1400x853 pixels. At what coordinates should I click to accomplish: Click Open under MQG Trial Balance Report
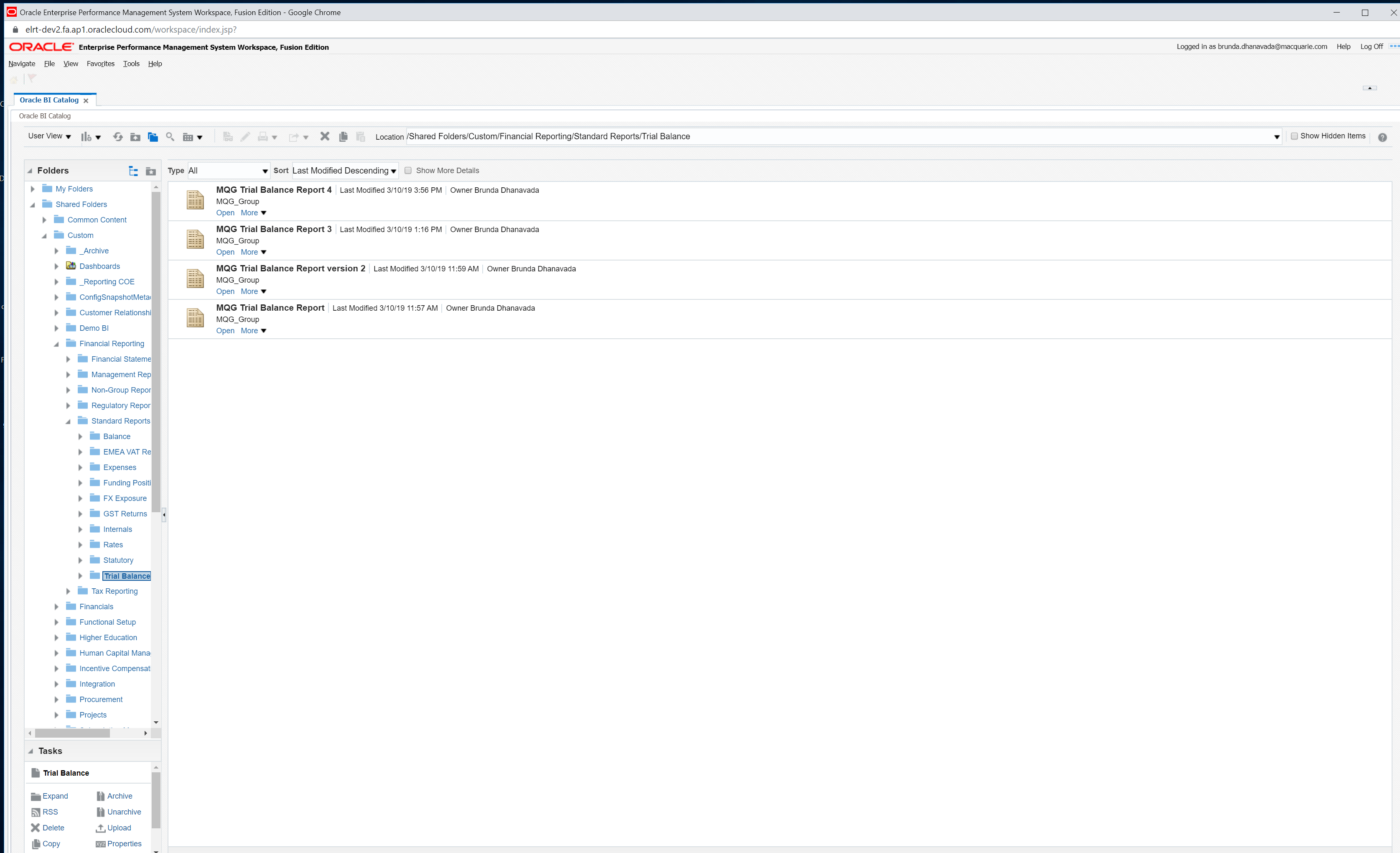point(225,330)
